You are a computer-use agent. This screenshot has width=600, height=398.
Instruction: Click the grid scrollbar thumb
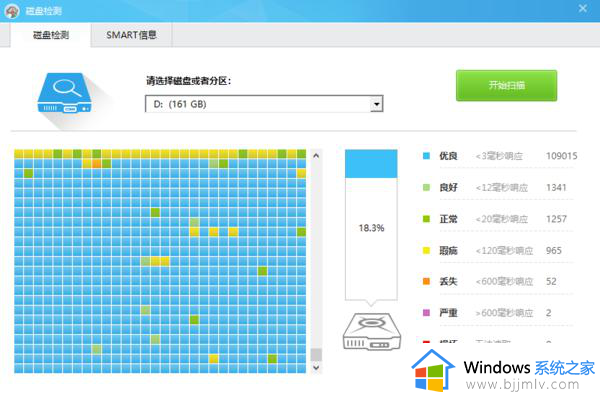[x=316, y=354]
